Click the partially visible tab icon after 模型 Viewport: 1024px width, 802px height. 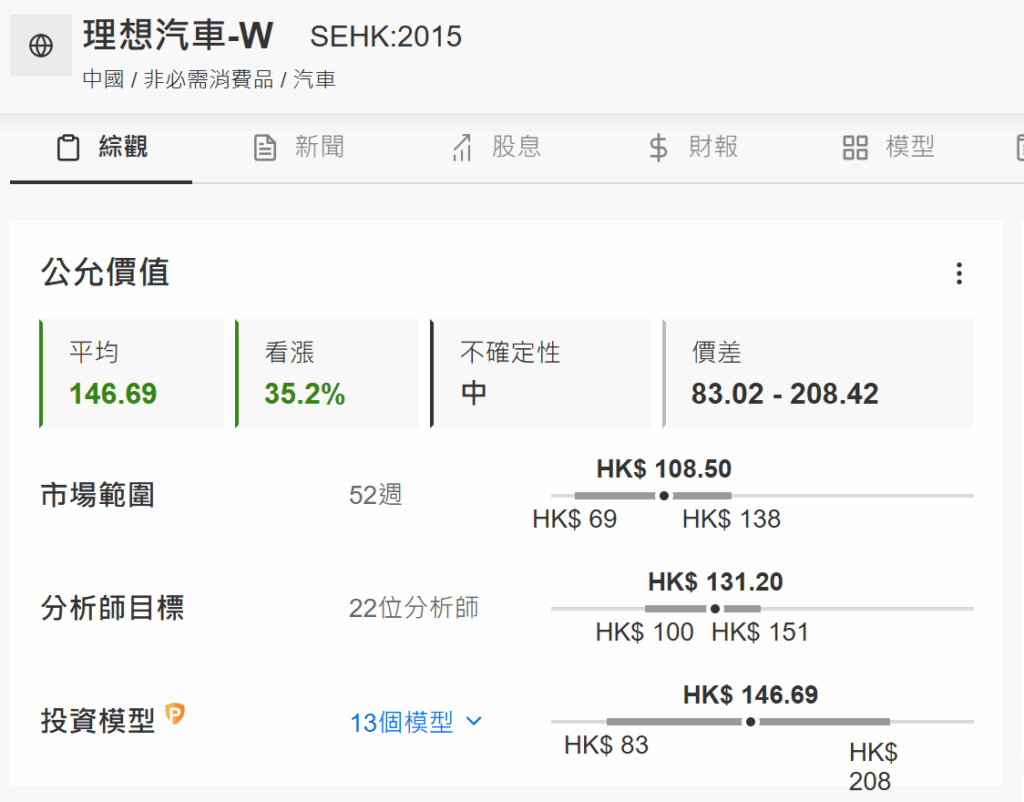click(1020, 147)
